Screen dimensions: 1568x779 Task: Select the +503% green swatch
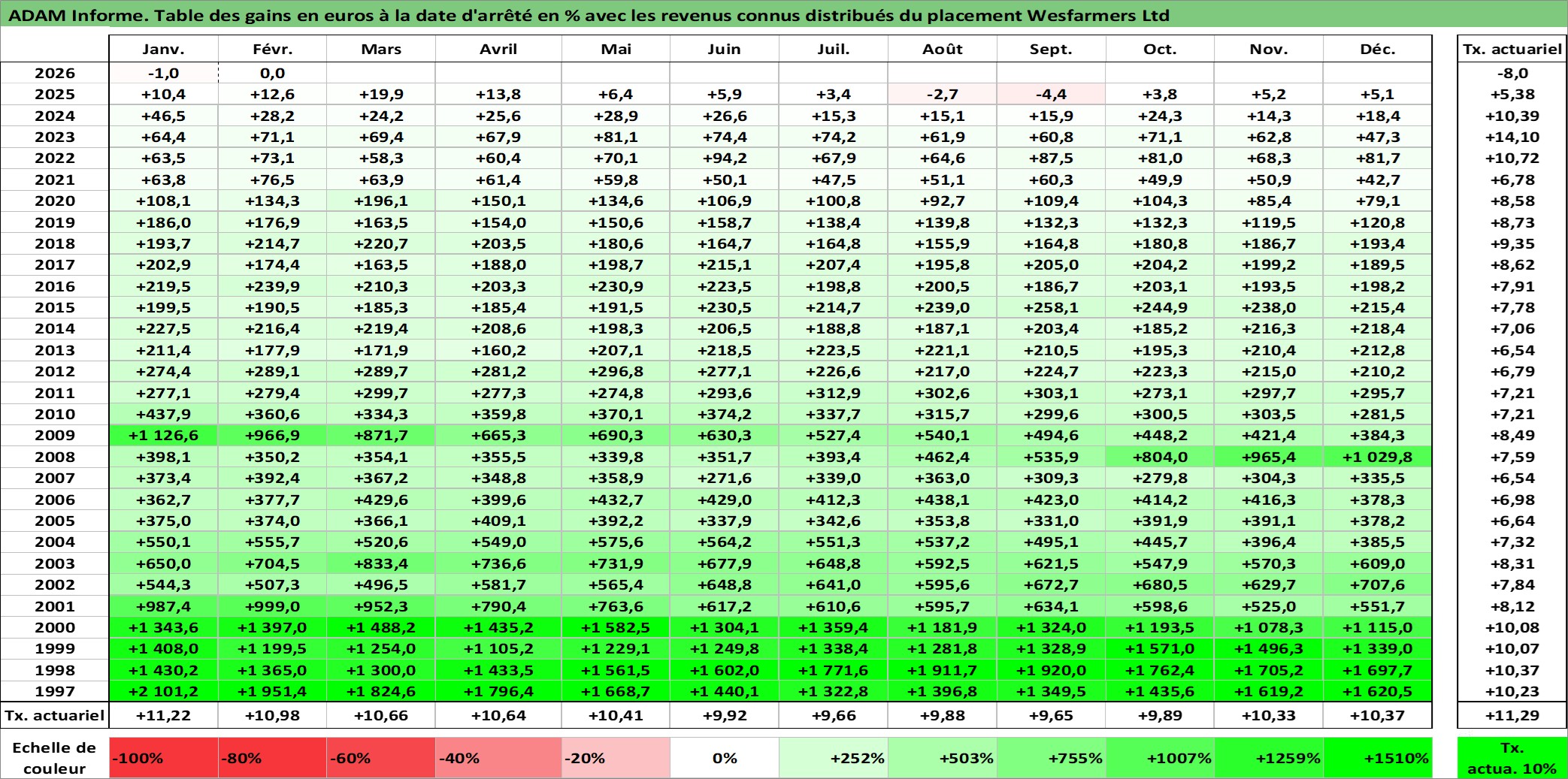[943, 758]
